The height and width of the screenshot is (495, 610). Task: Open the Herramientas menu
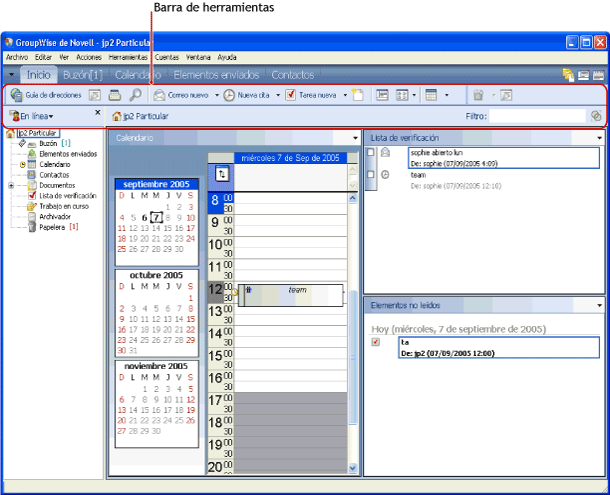(128, 57)
